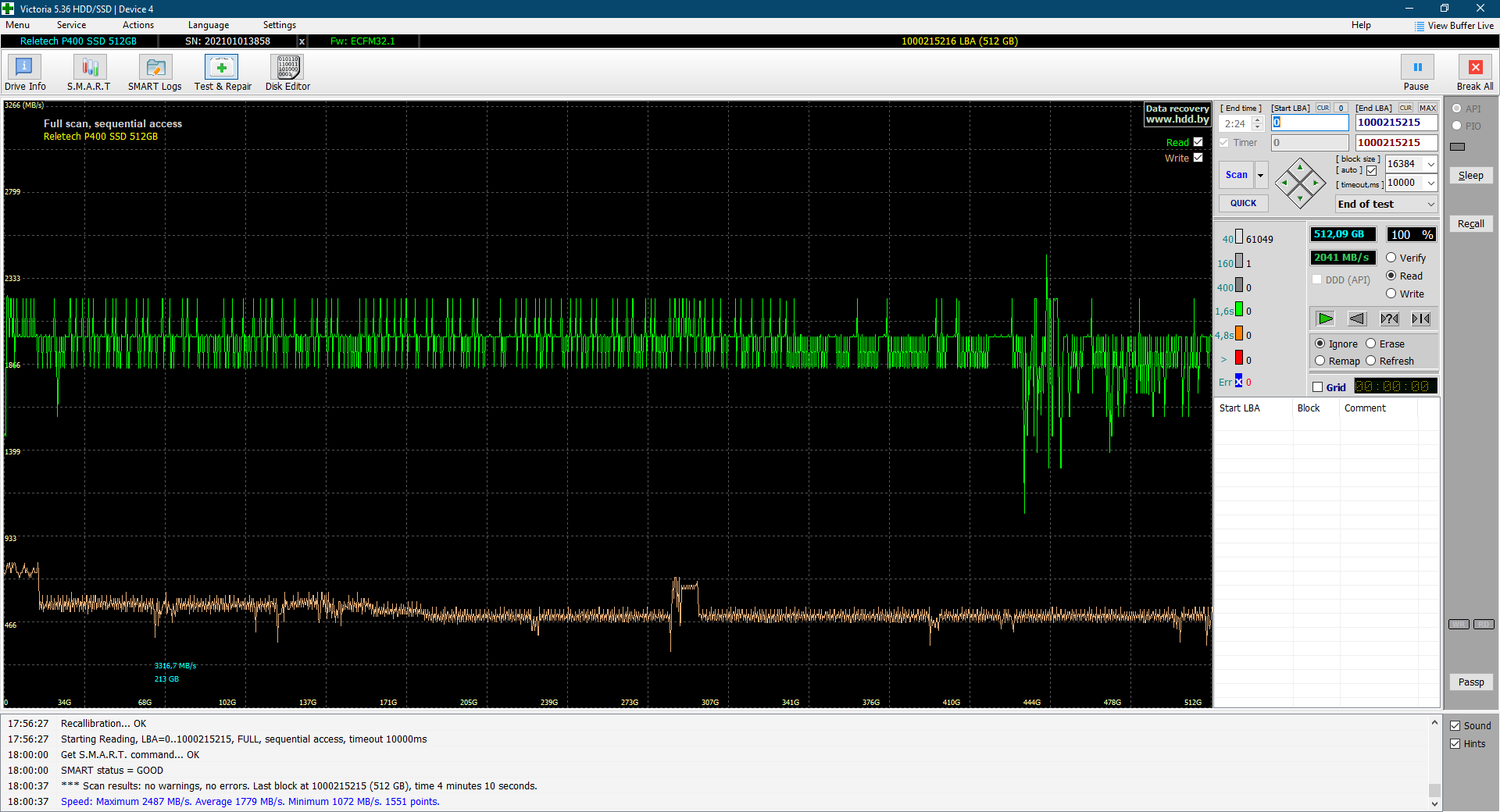Open SMART Logs

pyautogui.click(x=155, y=73)
